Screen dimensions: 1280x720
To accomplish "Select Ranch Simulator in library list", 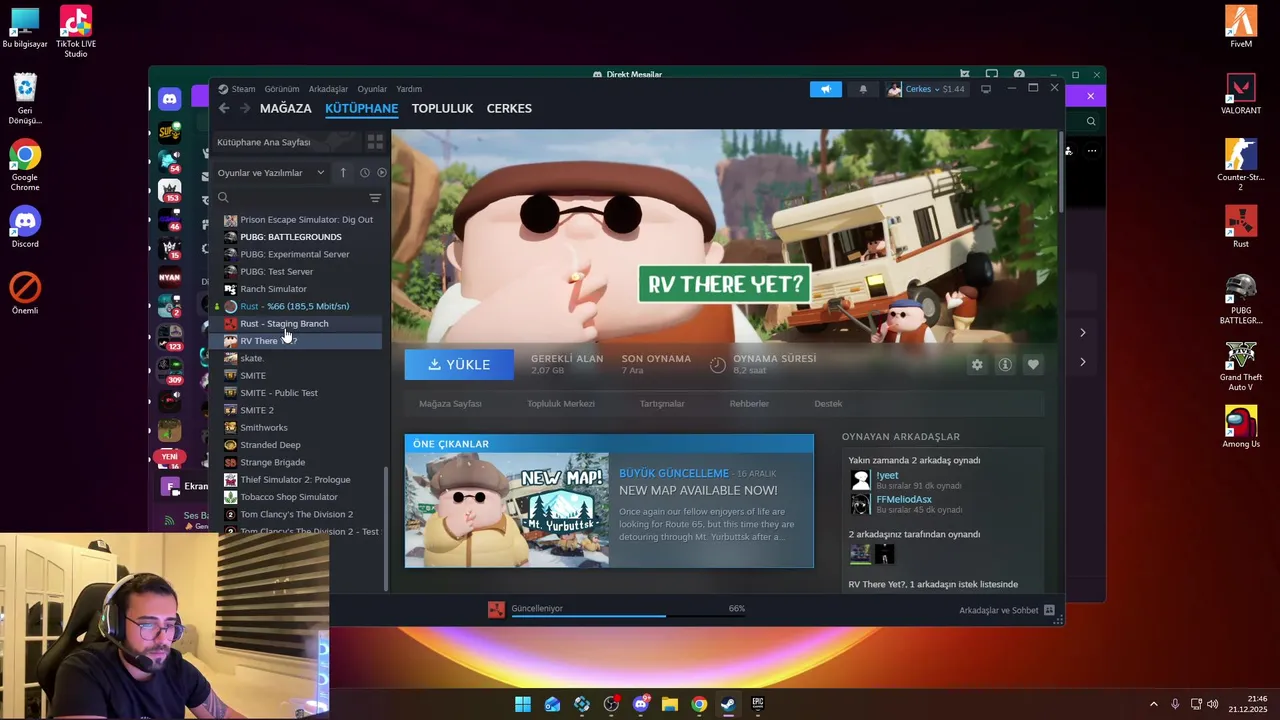I will coord(273,289).
